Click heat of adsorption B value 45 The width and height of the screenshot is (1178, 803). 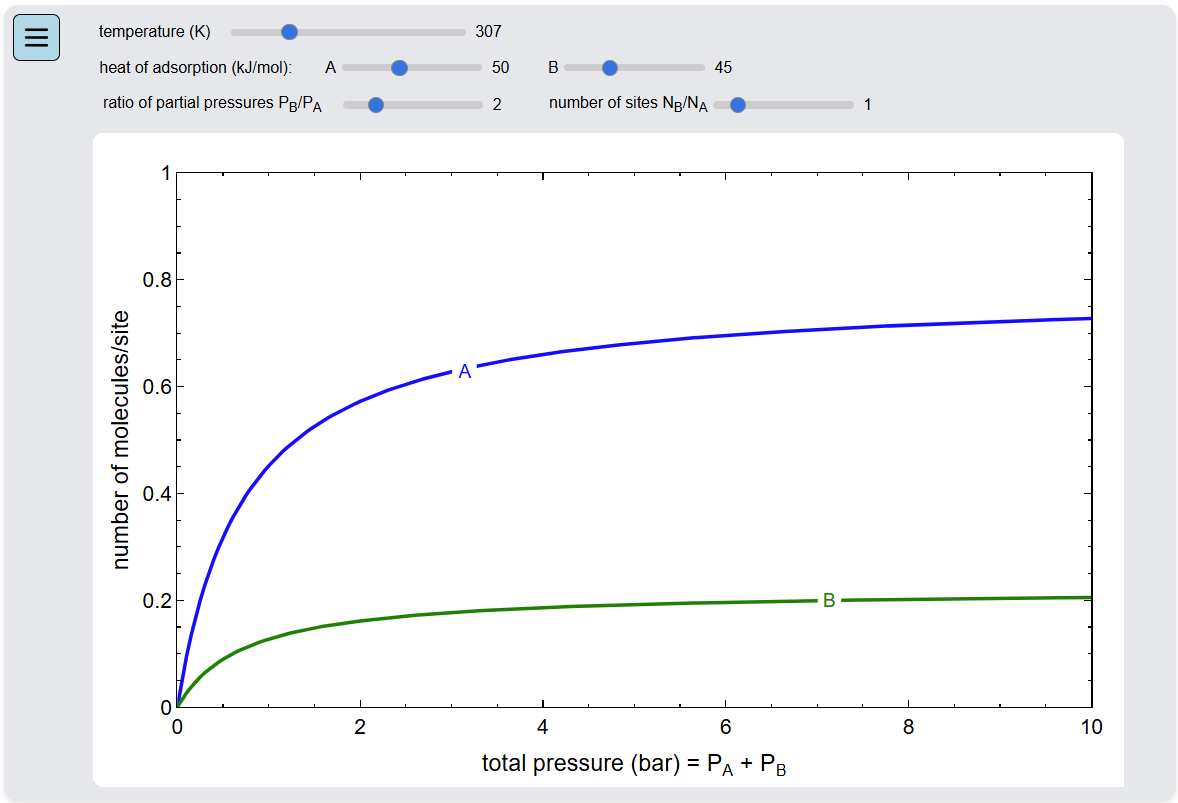click(x=723, y=68)
